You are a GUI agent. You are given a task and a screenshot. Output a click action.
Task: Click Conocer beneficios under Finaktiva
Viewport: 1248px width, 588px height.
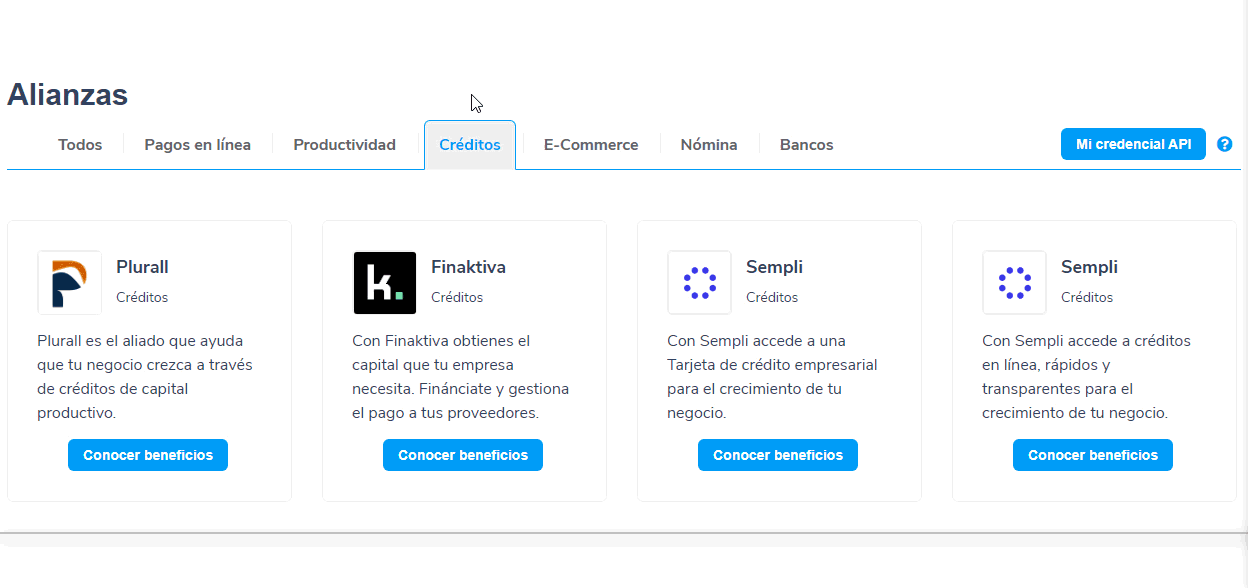tap(463, 455)
